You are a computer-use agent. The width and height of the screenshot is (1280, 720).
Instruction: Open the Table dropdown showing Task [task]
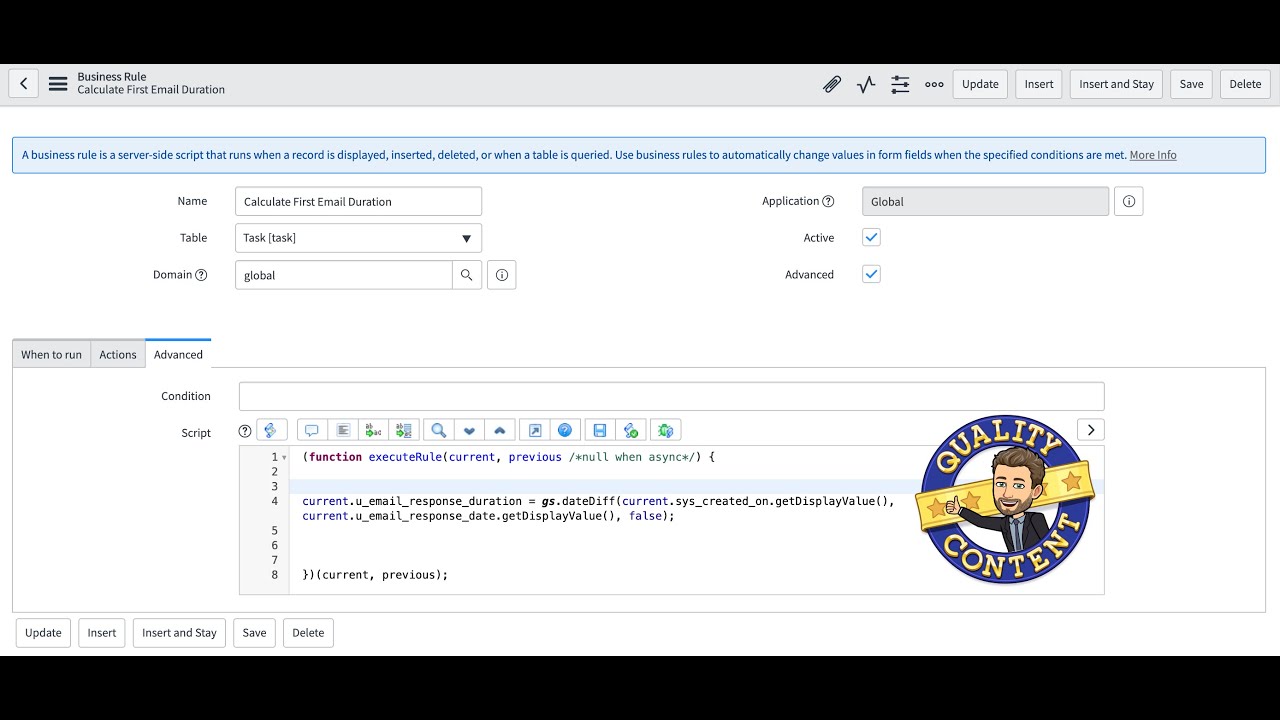466,238
